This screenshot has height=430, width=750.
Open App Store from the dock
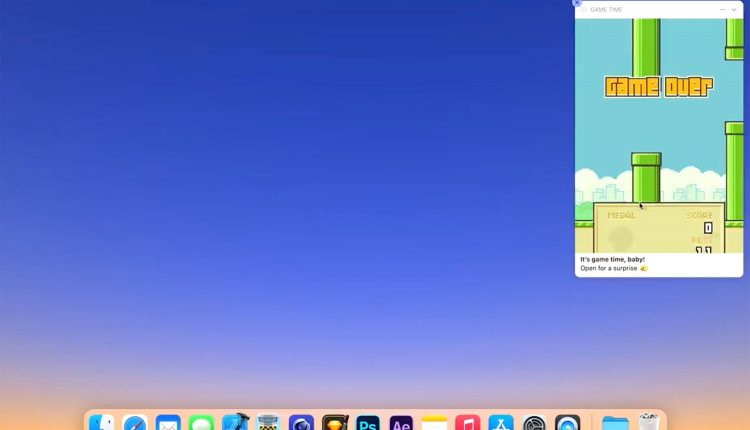click(500, 423)
